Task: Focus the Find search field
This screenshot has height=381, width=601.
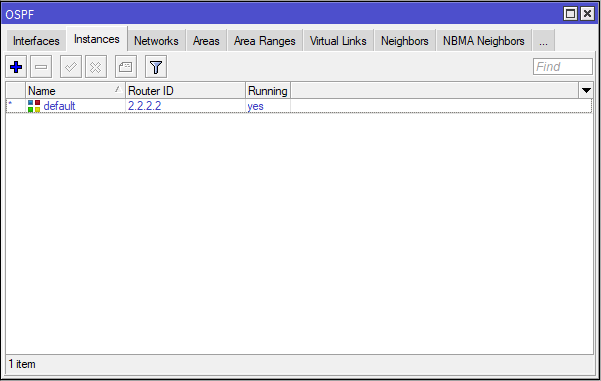Action: tap(563, 67)
